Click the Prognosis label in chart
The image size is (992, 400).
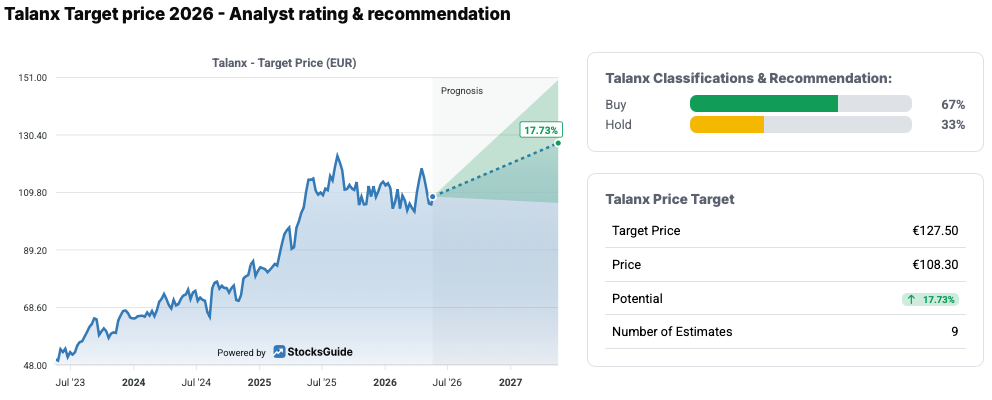pos(462,91)
